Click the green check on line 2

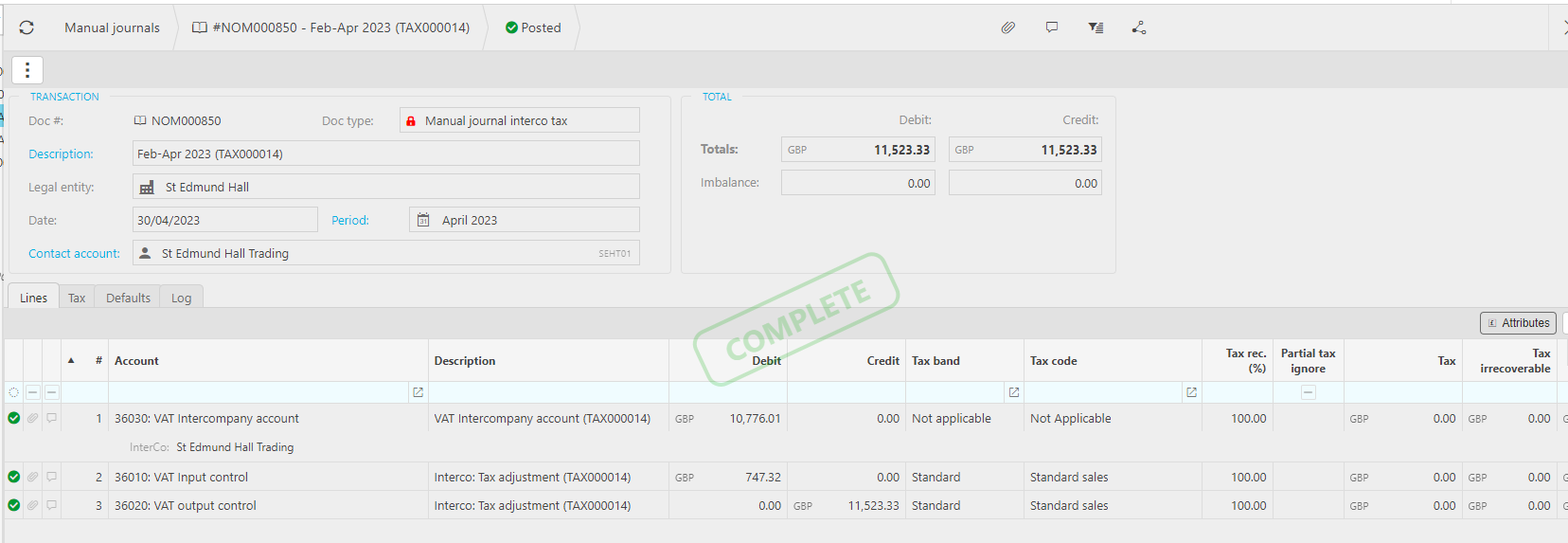(x=13, y=477)
